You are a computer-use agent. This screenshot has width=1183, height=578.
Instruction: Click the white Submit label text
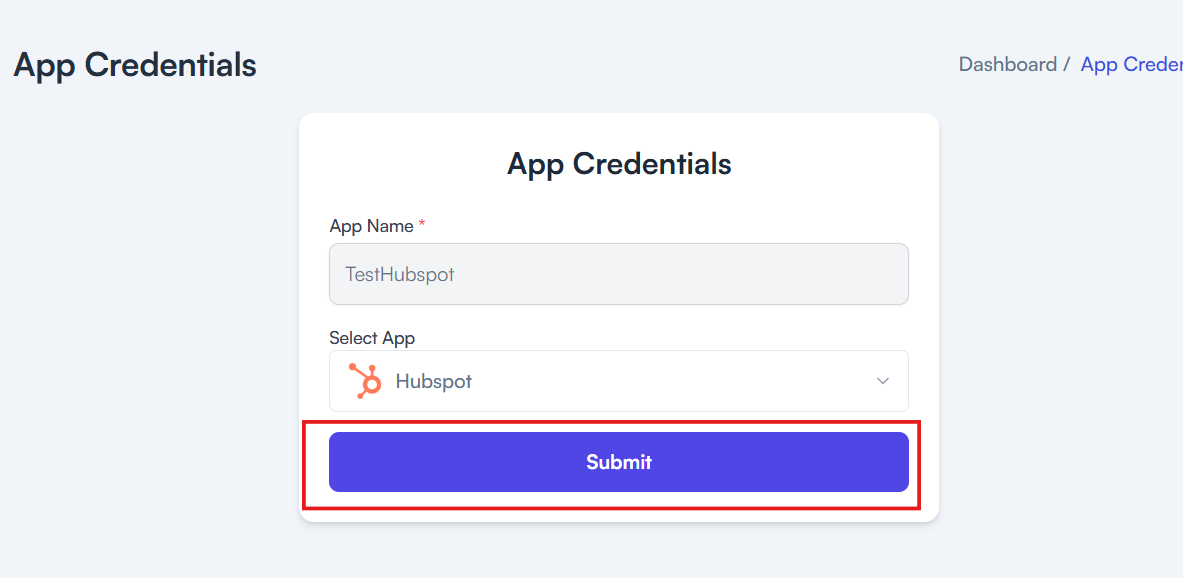[x=619, y=462]
